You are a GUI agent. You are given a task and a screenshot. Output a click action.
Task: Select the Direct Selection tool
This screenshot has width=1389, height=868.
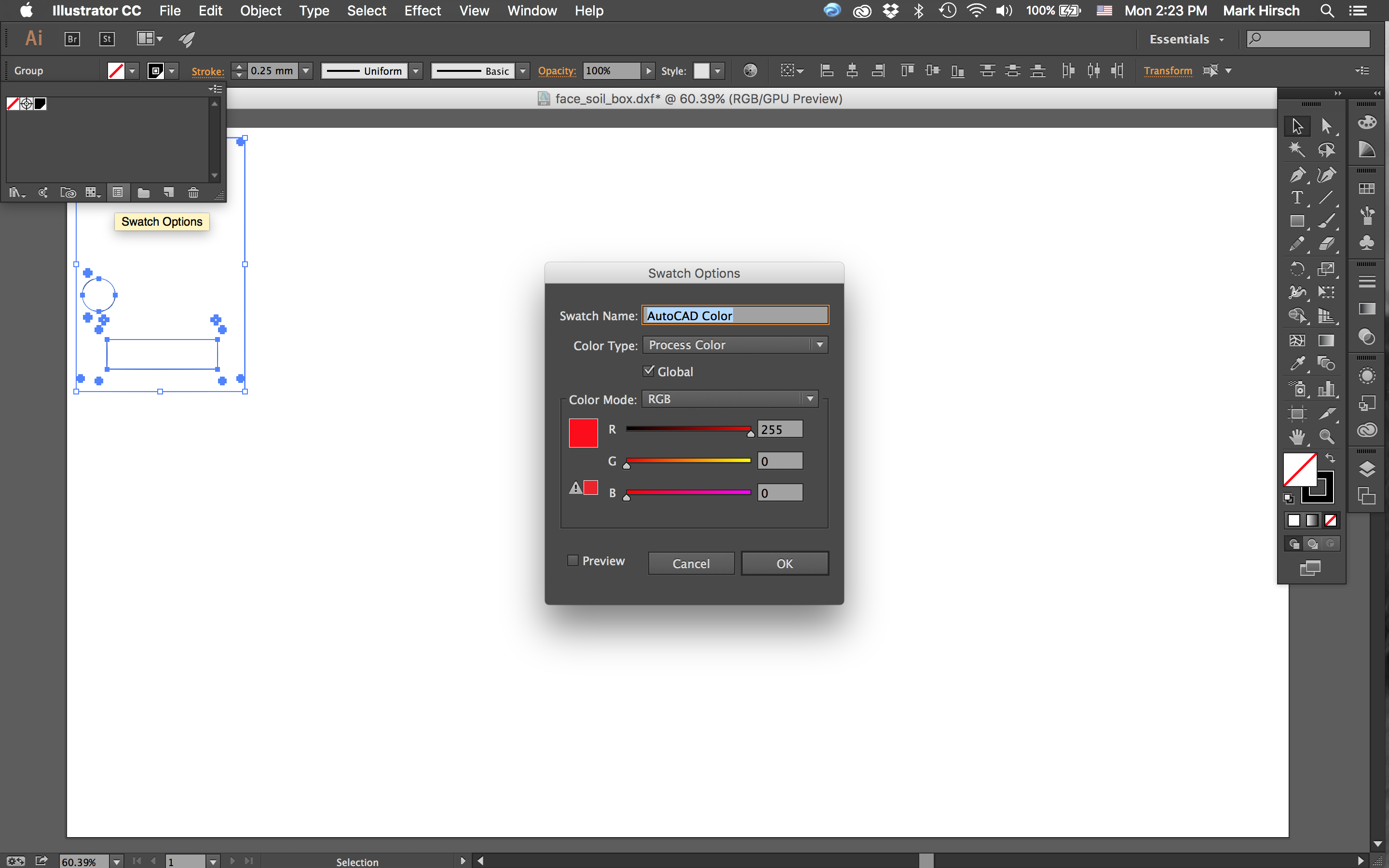1325,124
